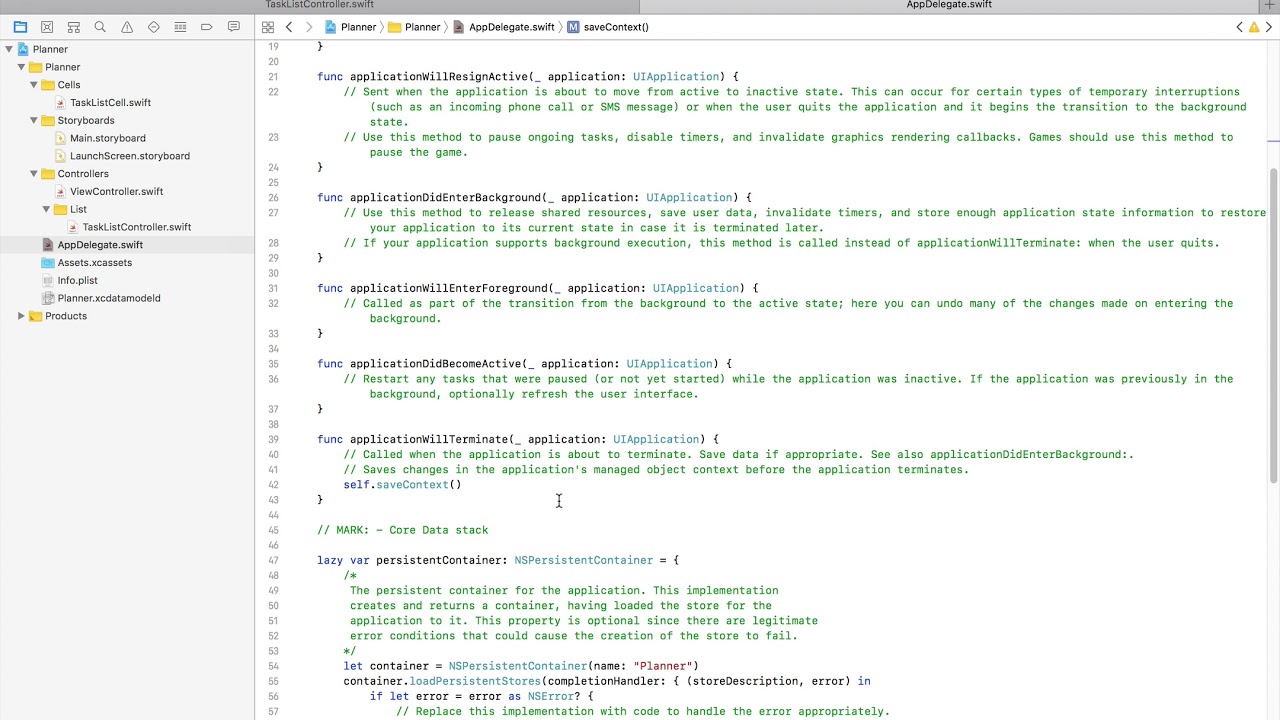The width and height of the screenshot is (1280, 720).
Task: Click line number 31 in gutter
Action: [274, 288]
